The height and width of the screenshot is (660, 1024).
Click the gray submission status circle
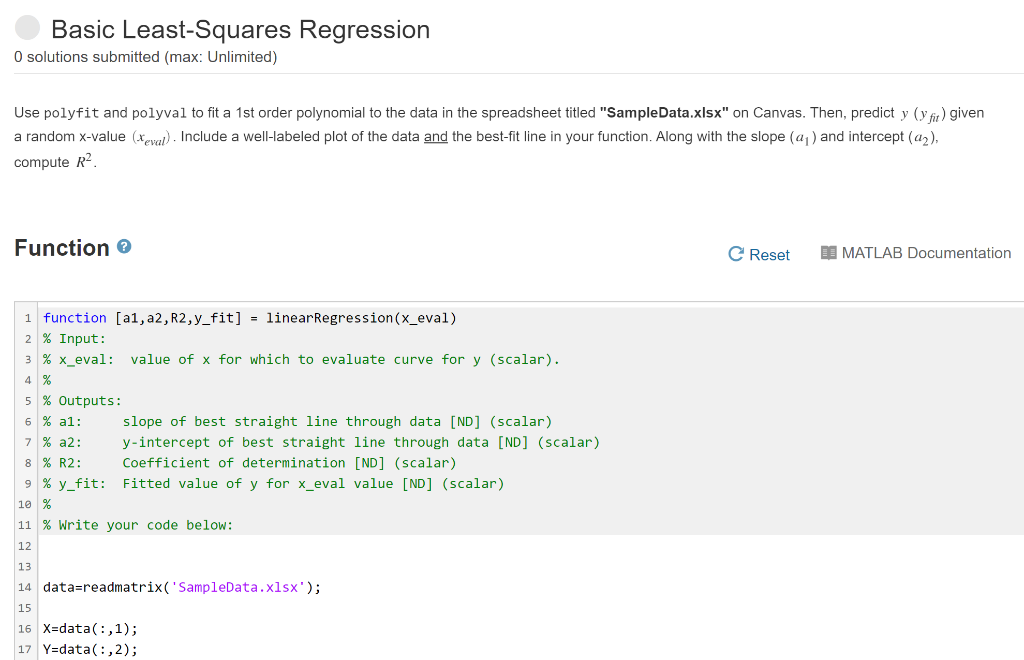click(x=27, y=28)
